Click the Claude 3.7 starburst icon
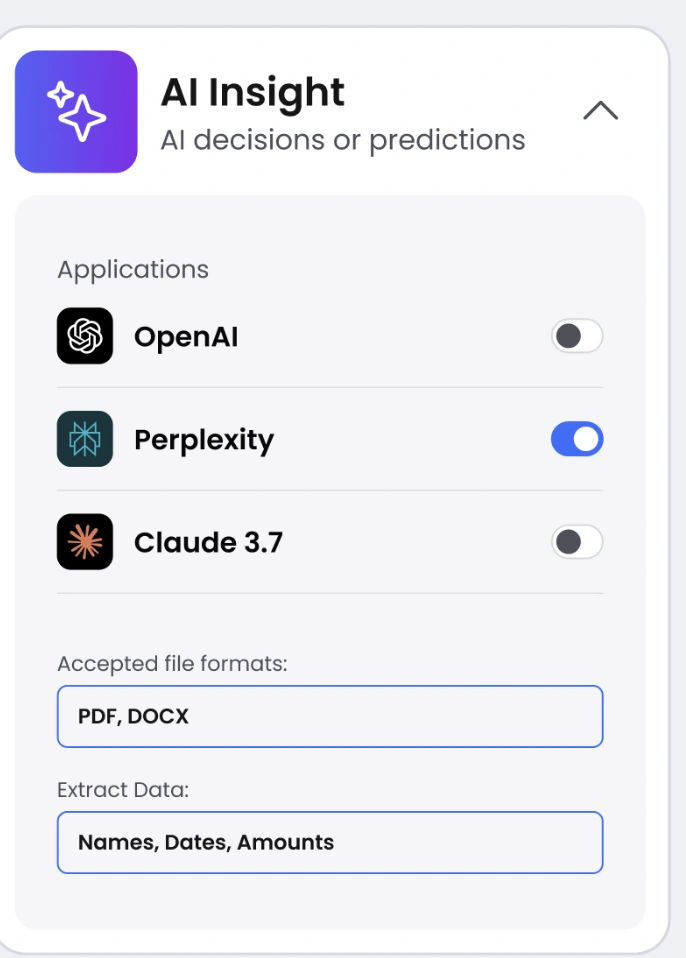This screenshot has height=958, width=686. click(x=85, y=542)
